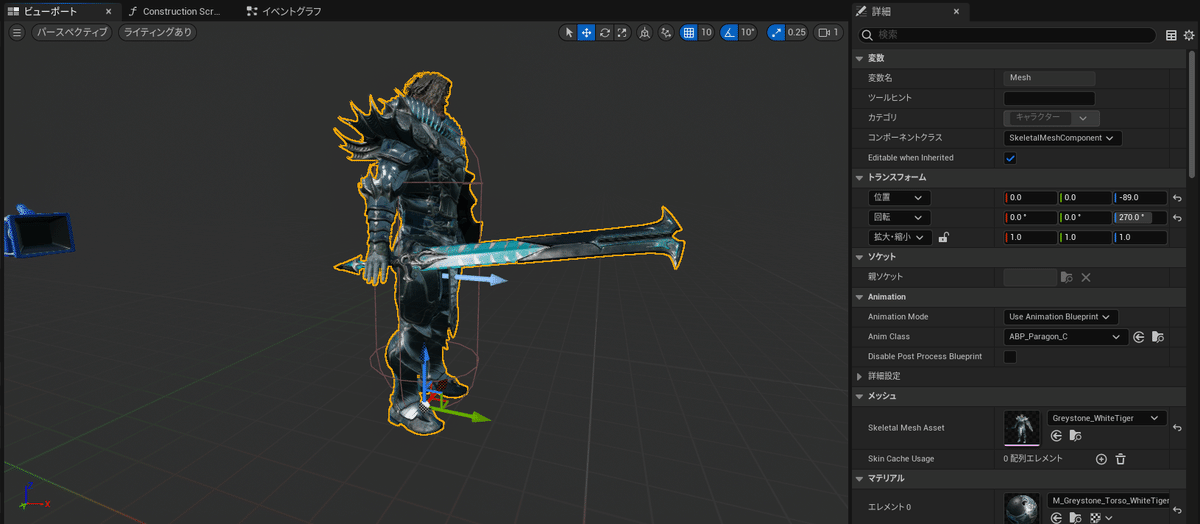Browse to Greystone_WhiteTiger in Content Browser
The image size is (1200, 524).
[1075, 436]
